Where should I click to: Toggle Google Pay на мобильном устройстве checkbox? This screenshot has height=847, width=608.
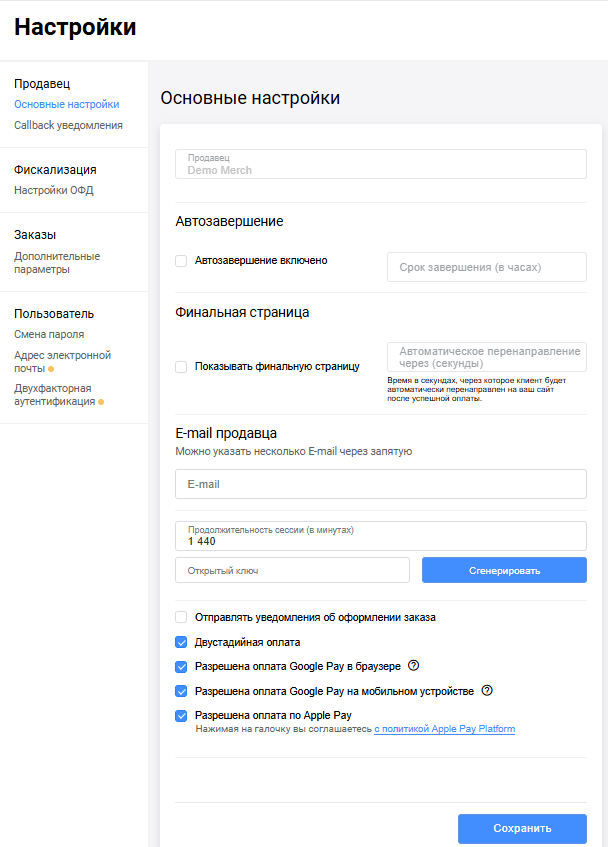181,691
